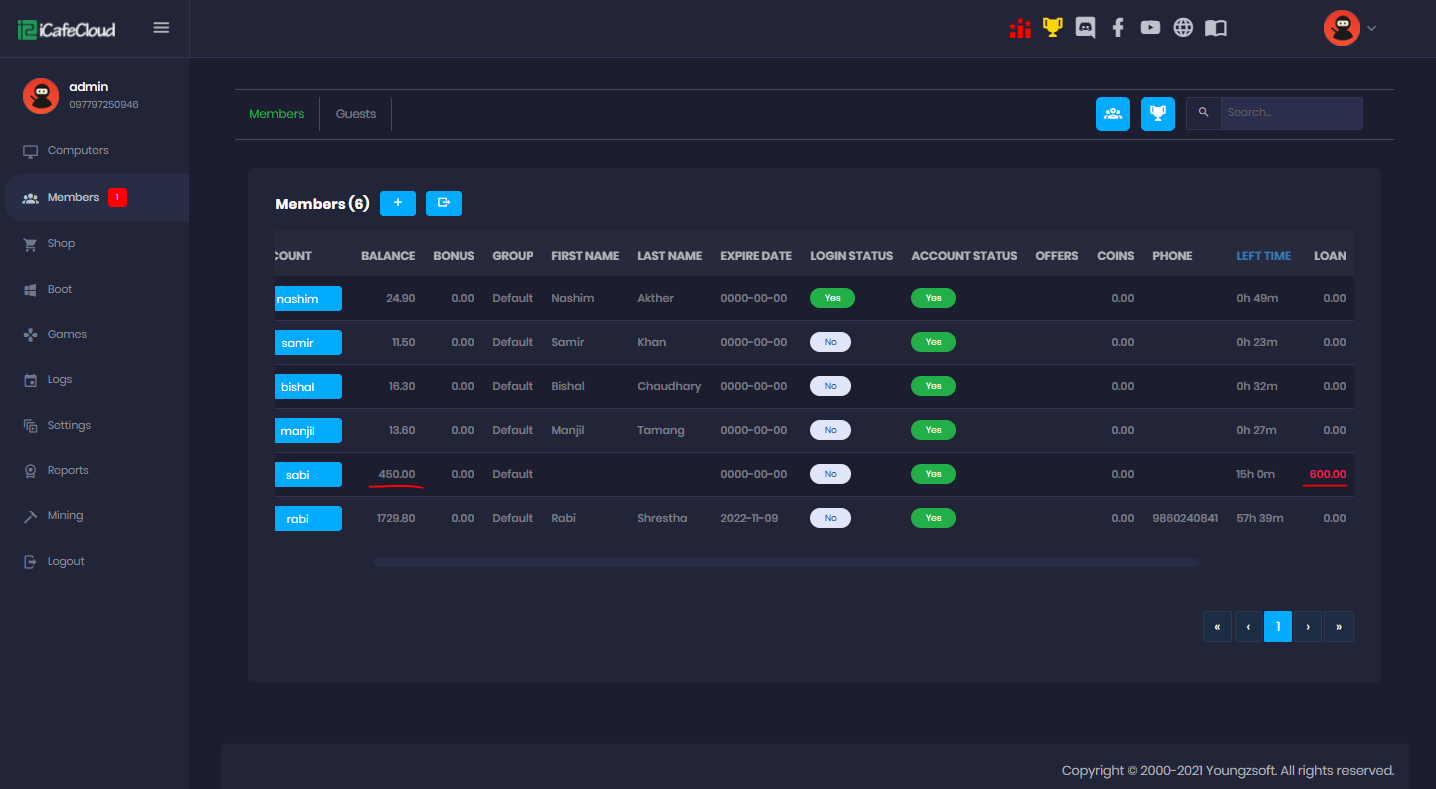Toggle sidebar with hamburger menu icon
Viewport: 1436px width, 789px height.
click(161, 28)
